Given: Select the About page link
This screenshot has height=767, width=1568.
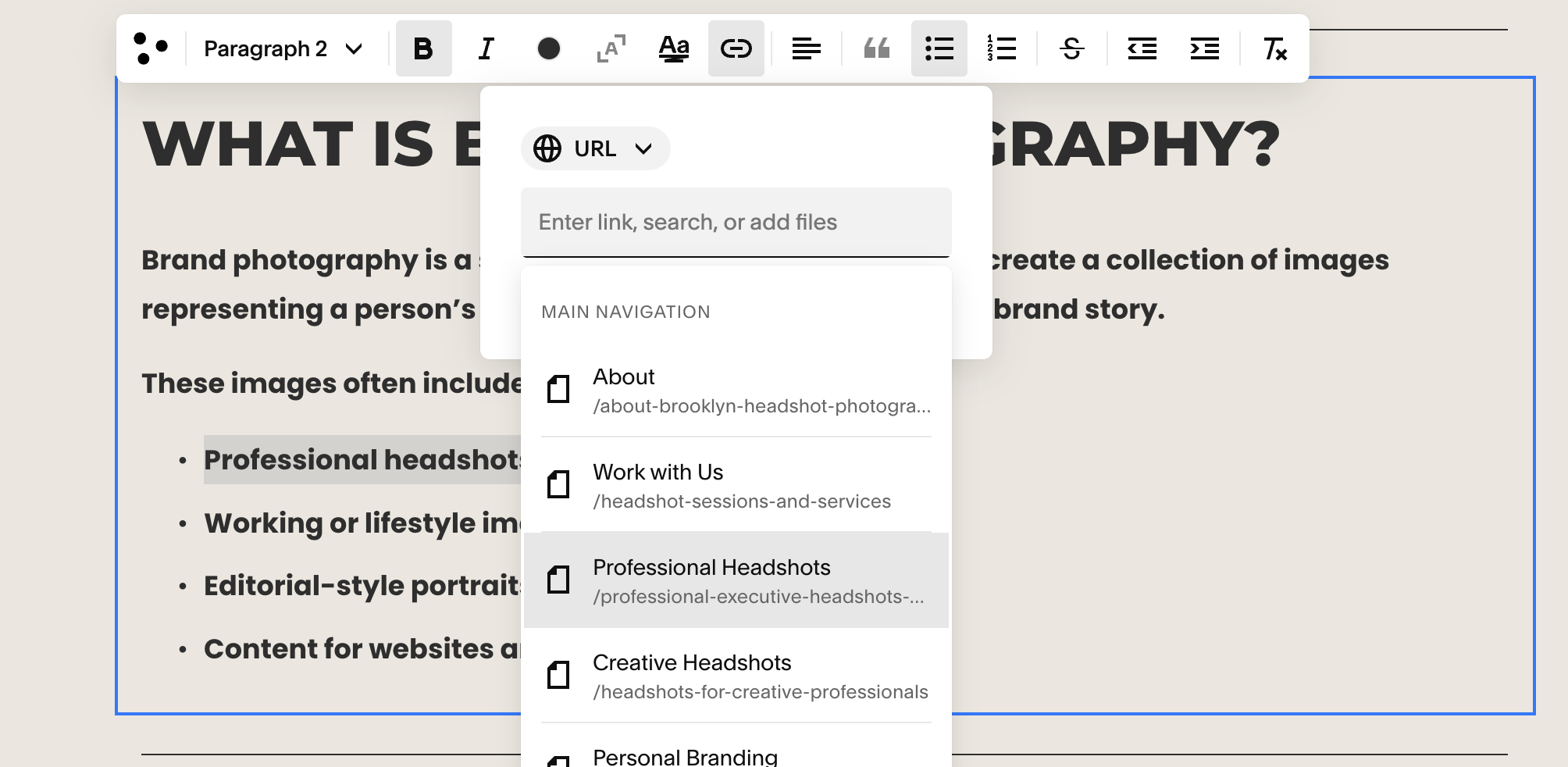Looking at the screenshot, I should pyautogui.click(x=736, y=390).
